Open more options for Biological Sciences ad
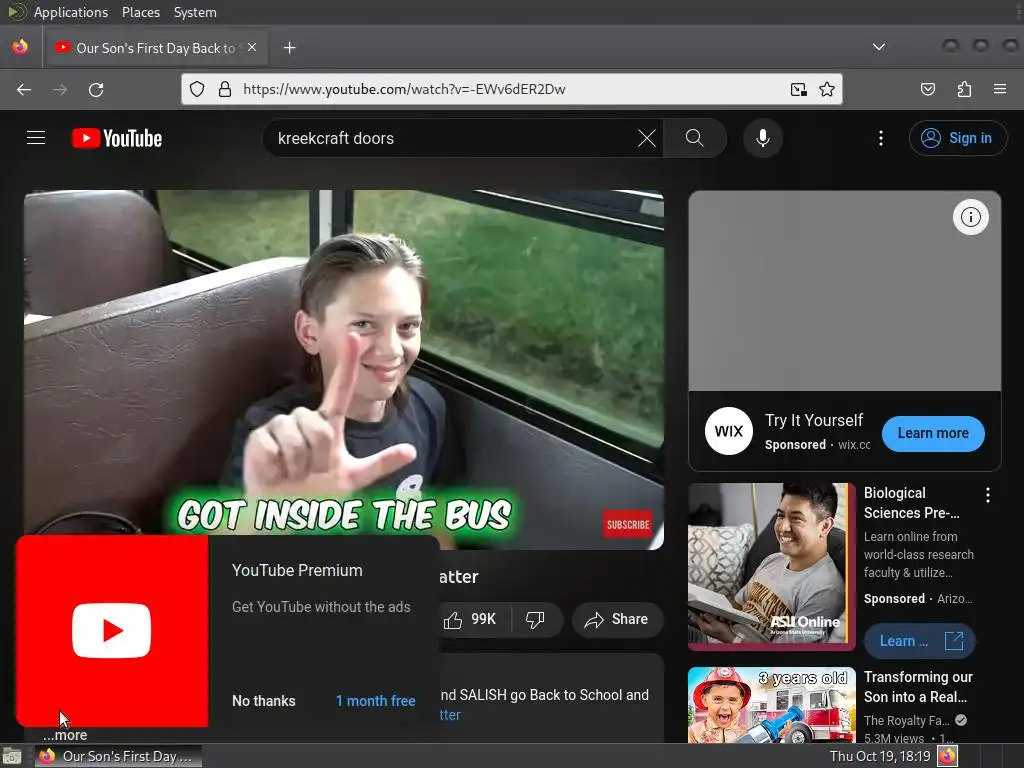The width and height of the screenshot is (1024, 768). (x=987, y=495)
